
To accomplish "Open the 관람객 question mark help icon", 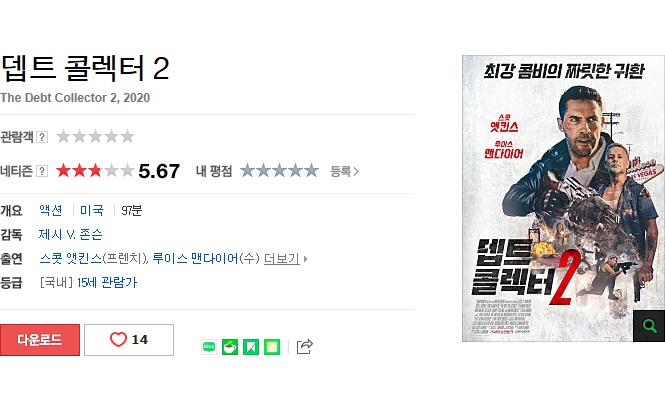I will (42, 137).
